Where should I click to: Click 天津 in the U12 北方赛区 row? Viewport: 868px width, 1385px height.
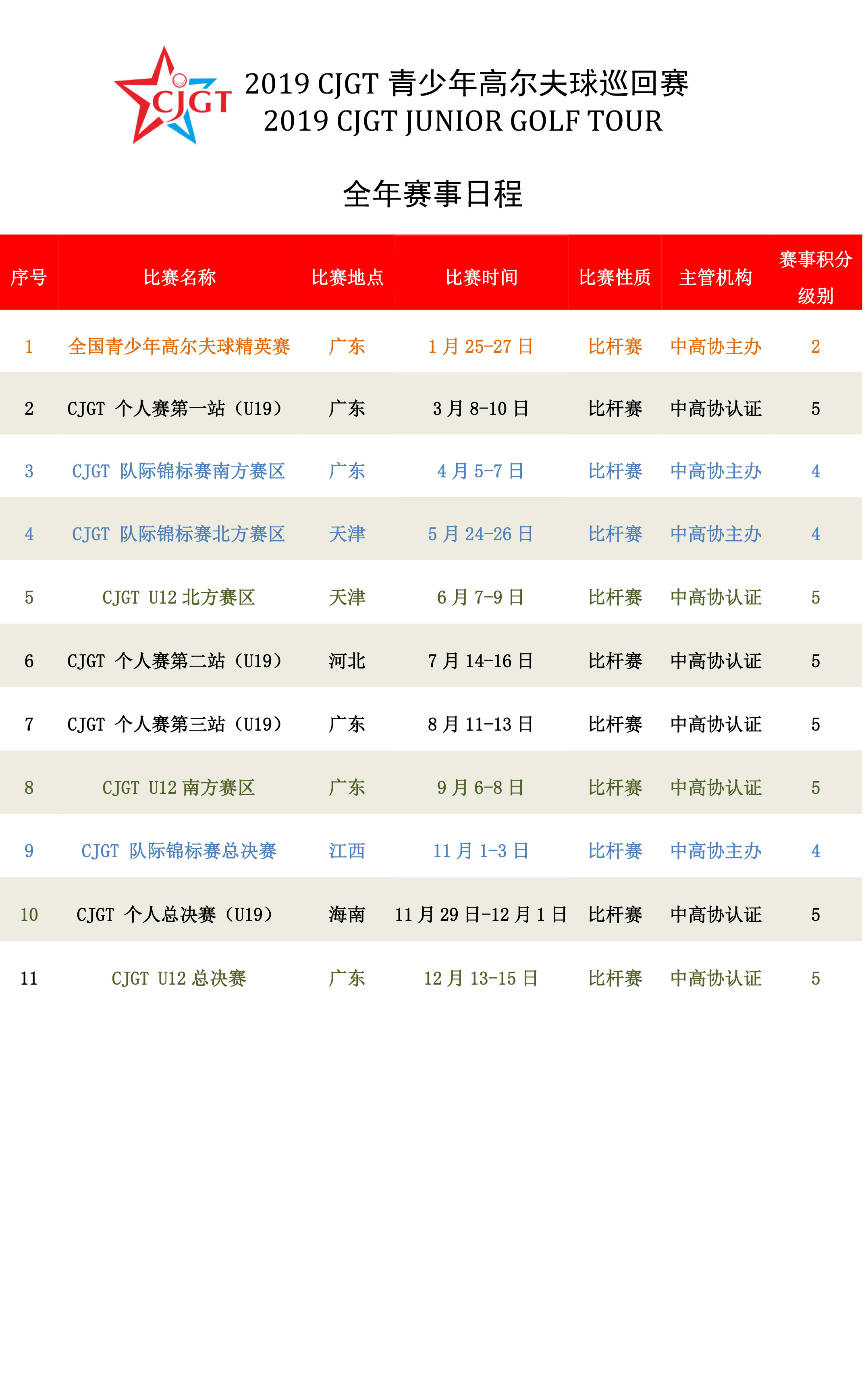[x=347, y=598]
